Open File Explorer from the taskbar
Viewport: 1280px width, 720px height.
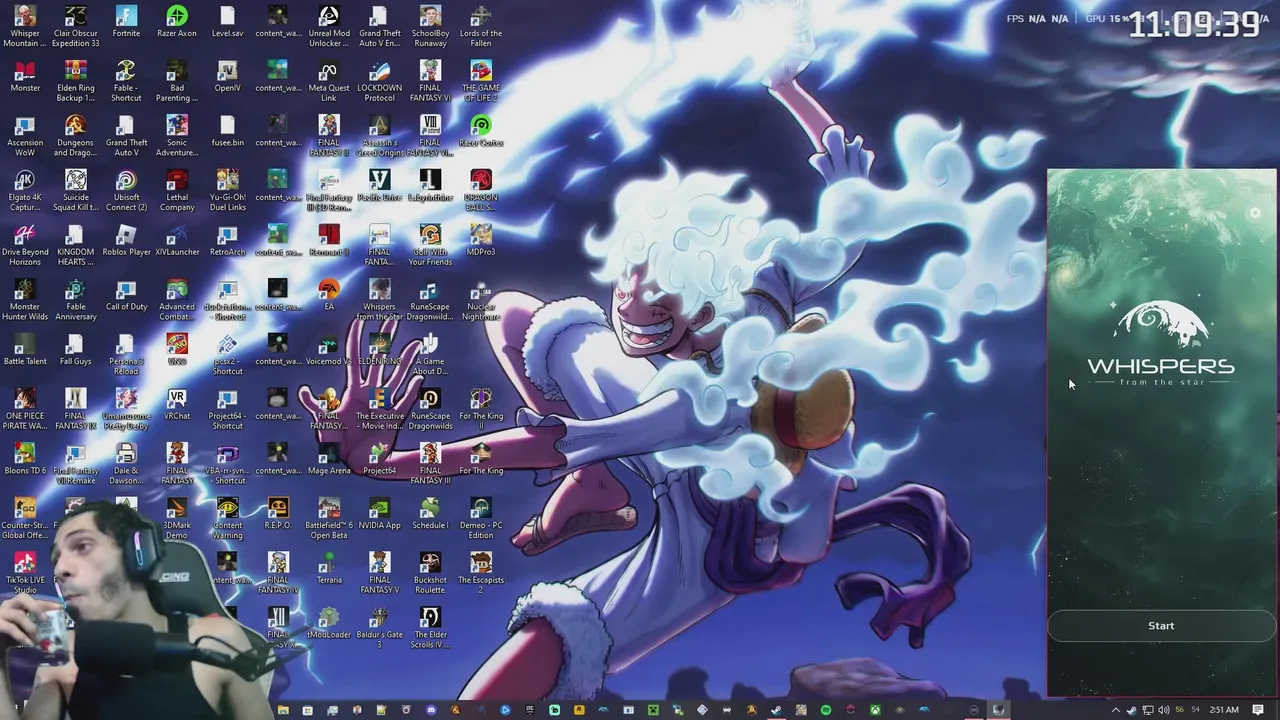283,710
